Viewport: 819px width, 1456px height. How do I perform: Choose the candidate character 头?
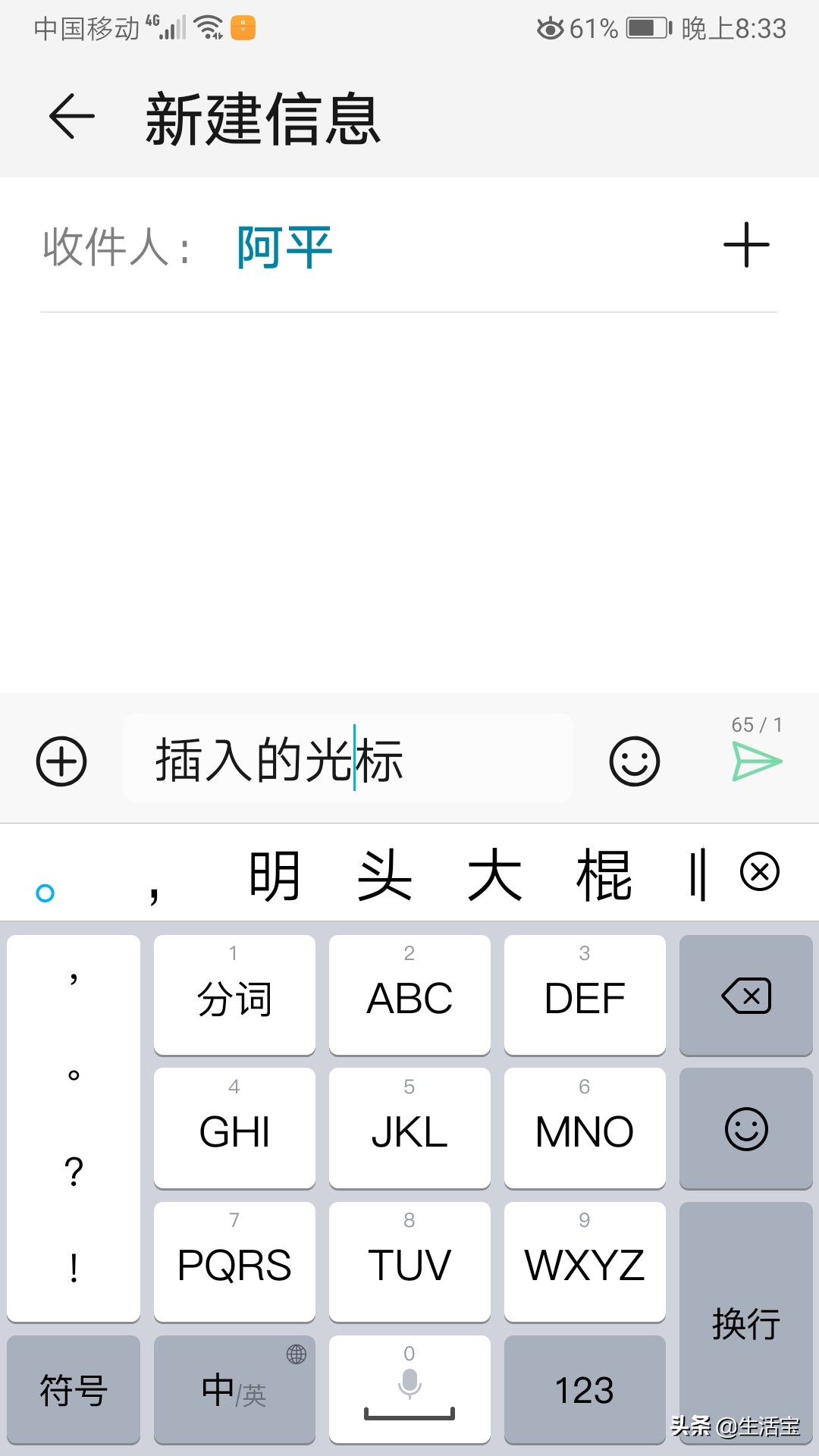(384, 875)
